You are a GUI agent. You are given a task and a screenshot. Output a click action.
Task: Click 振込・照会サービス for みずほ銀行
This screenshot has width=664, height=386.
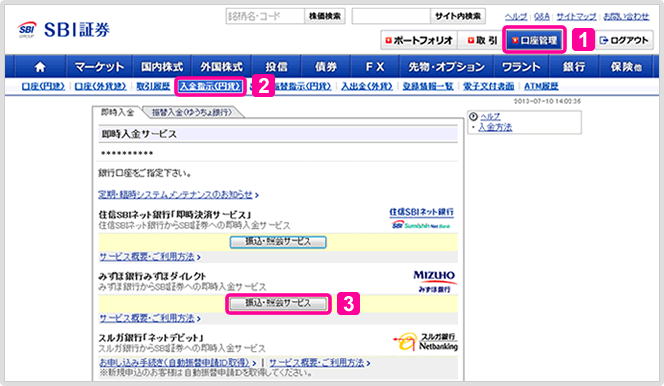[278, 303]
